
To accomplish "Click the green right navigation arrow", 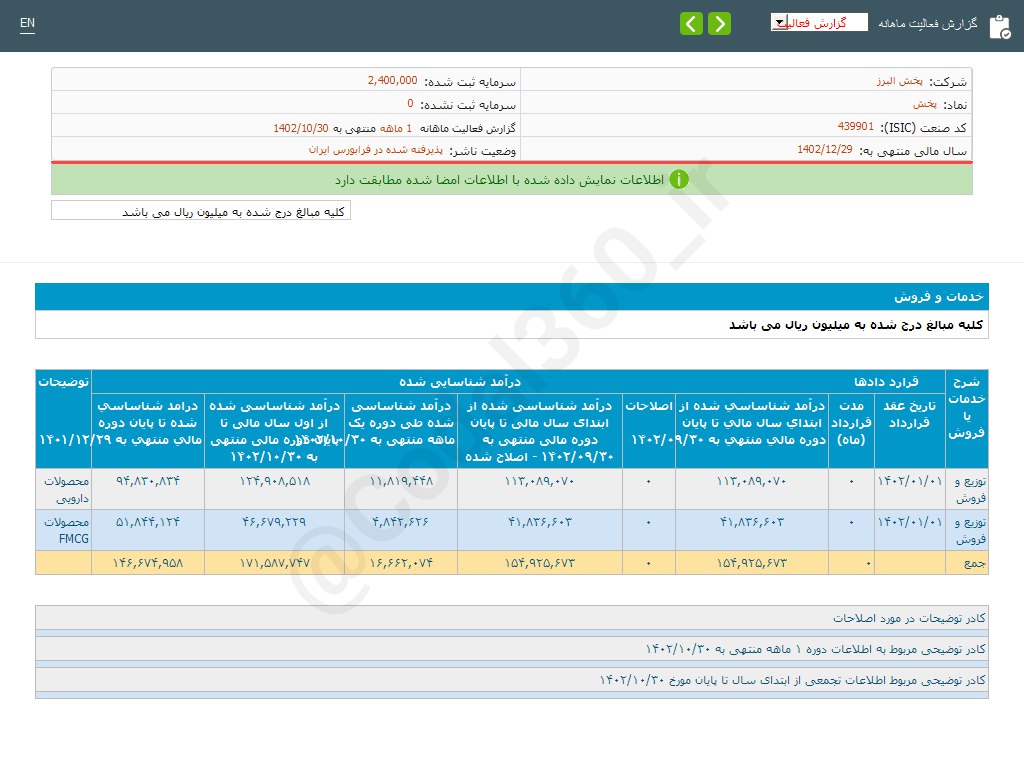I will [x=719, y=22].
